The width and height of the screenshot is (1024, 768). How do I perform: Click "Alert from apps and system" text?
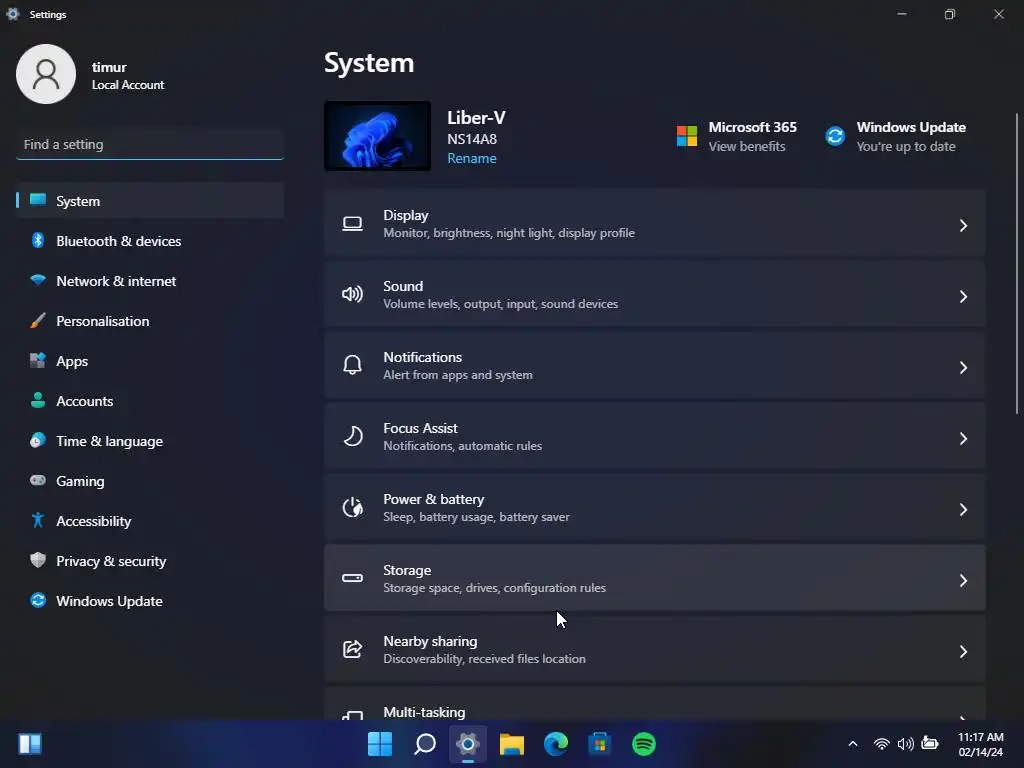click(x=458, y=375)
